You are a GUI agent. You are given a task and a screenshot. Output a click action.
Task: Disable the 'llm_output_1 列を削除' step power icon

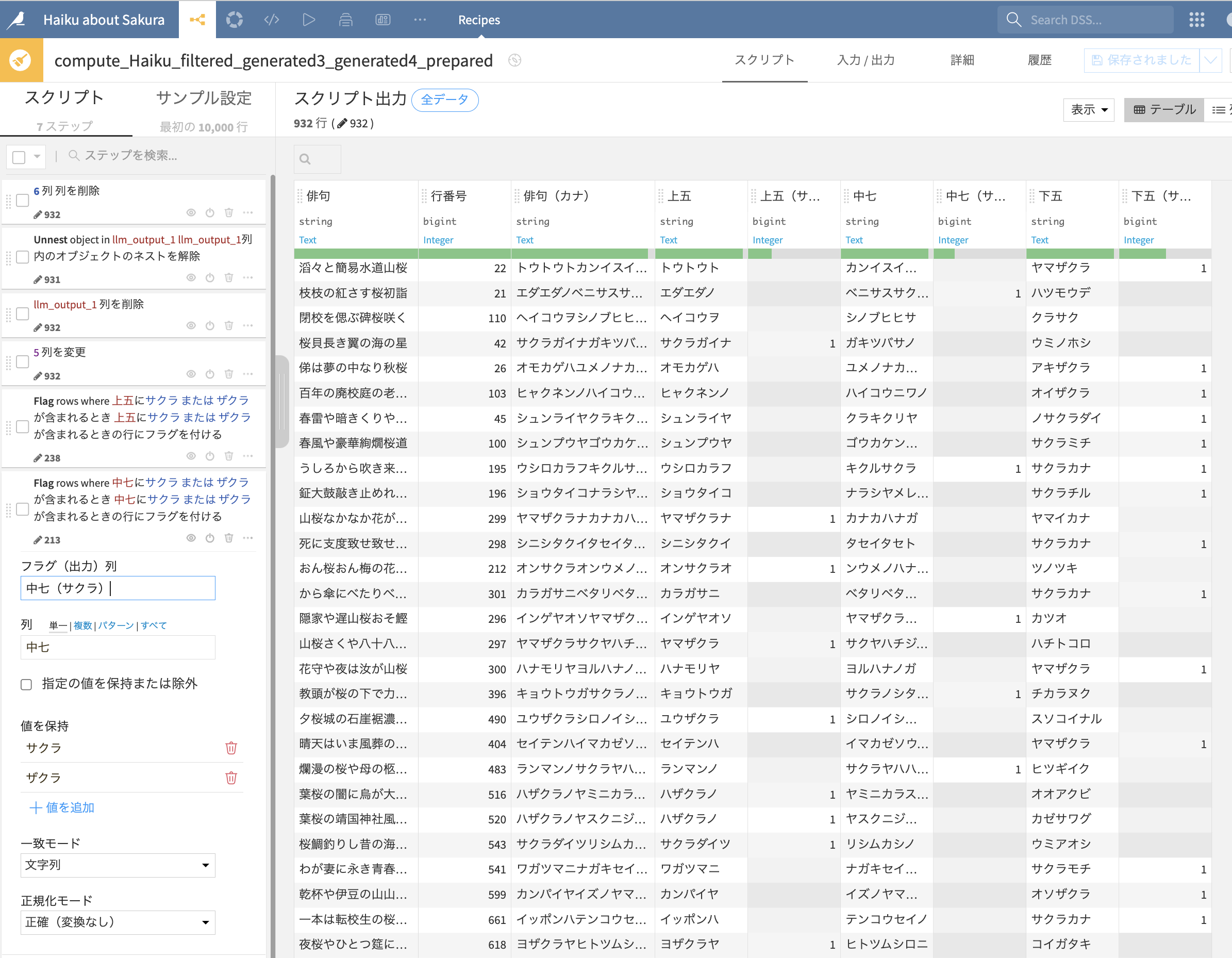210,325
